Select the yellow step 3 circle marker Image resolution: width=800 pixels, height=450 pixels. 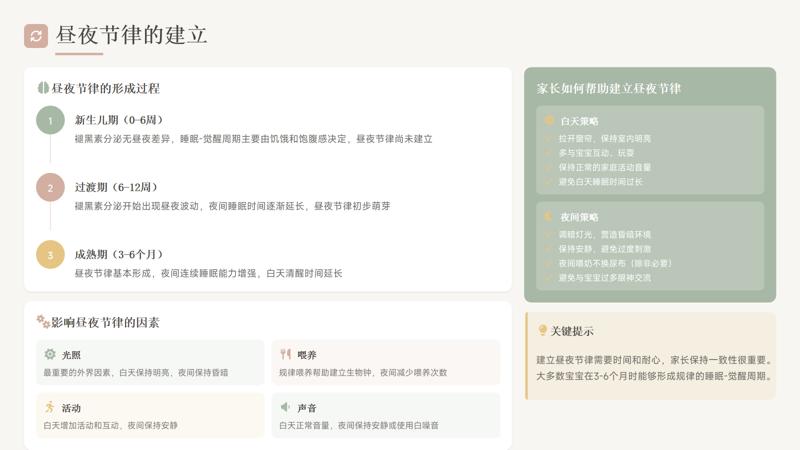click(50, 254)
